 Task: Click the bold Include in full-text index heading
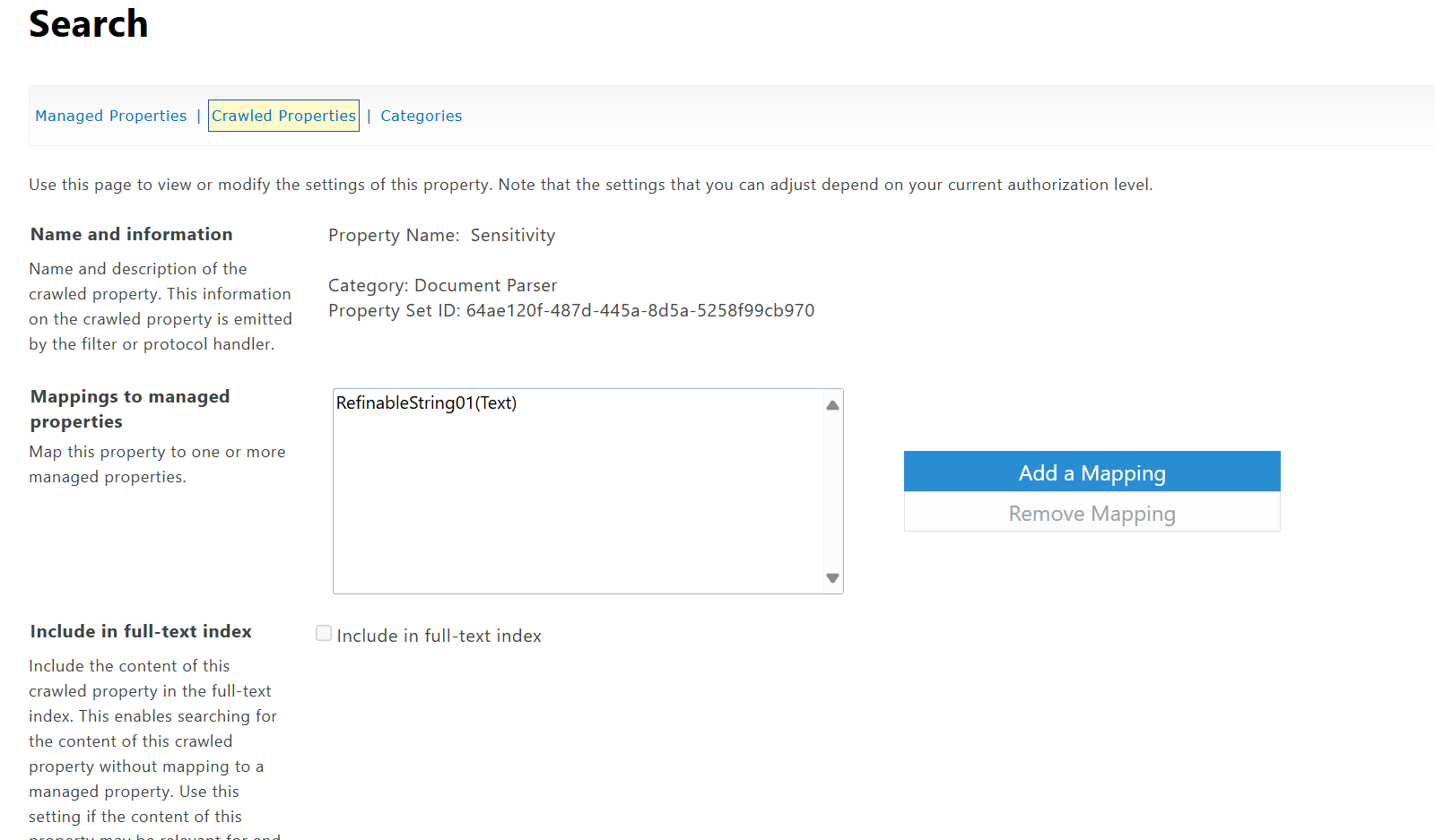(x=141, y=631)
